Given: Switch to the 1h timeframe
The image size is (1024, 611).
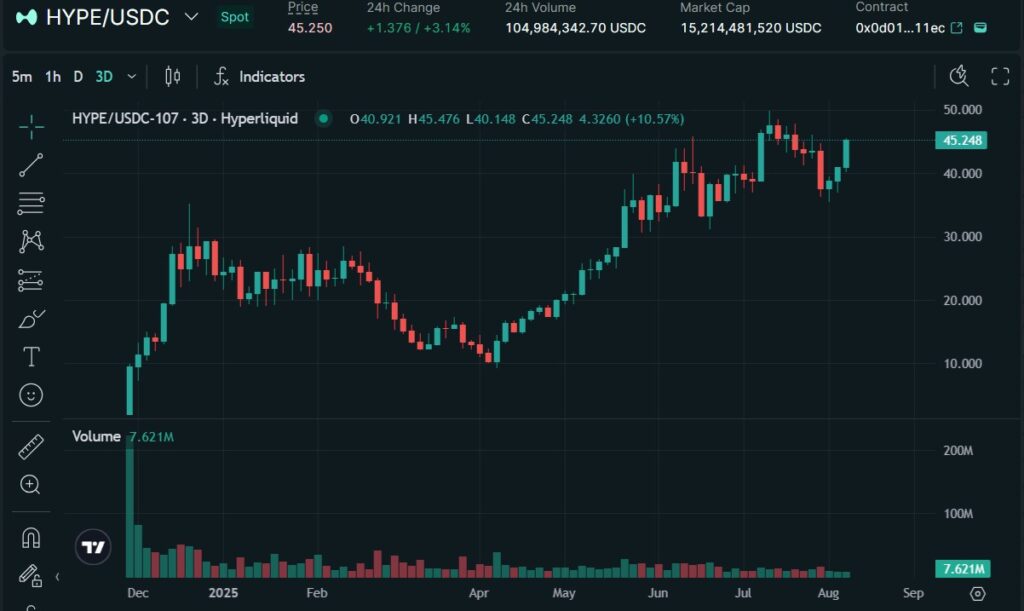Looking at the screenshot, I should click(x=53, y=76).
